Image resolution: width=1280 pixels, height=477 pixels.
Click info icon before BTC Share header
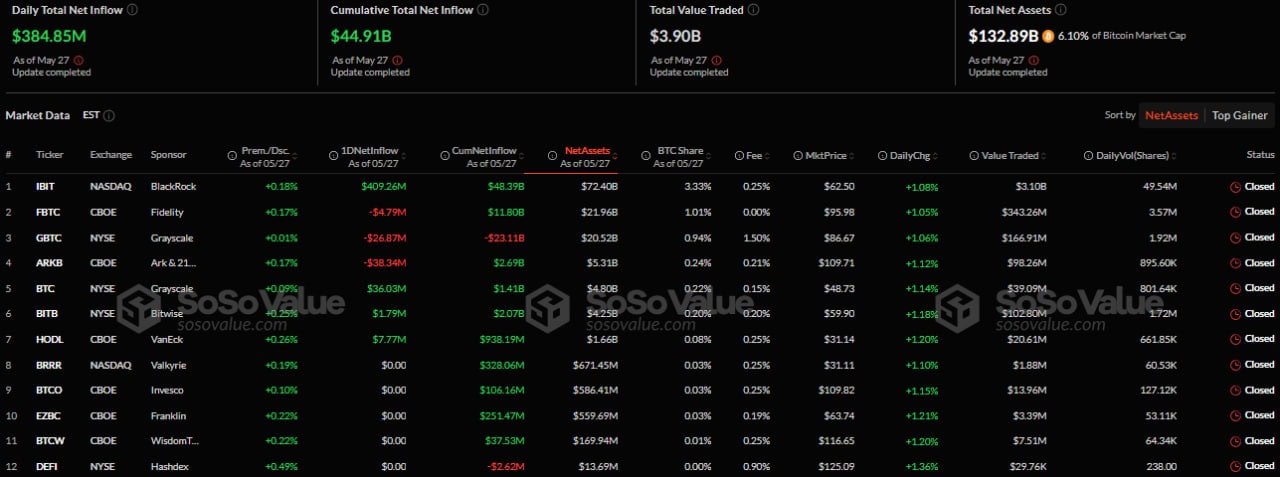(646, 155)
